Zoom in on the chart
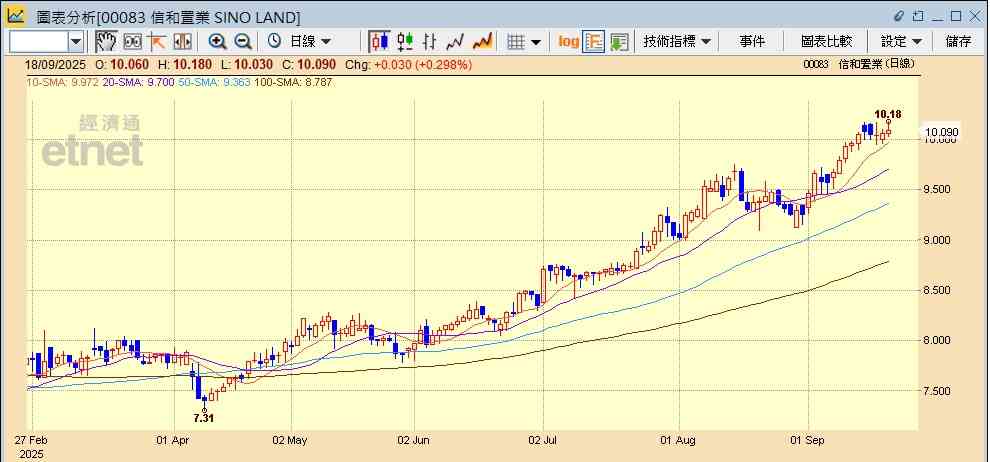Screen dimensions: 990x462 (218, 42)
